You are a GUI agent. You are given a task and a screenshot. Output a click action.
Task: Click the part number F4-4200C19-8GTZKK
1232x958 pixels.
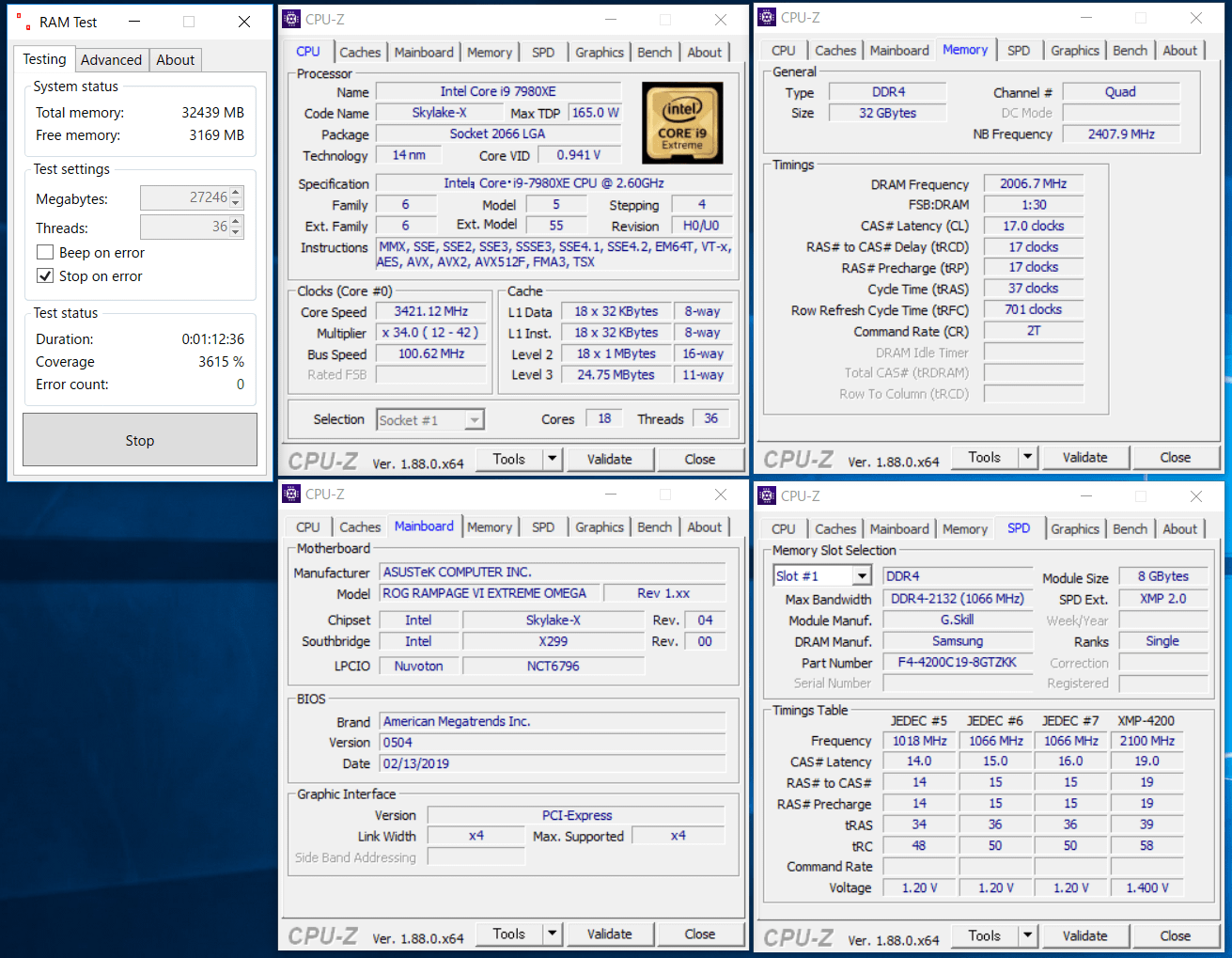(958, 662)
